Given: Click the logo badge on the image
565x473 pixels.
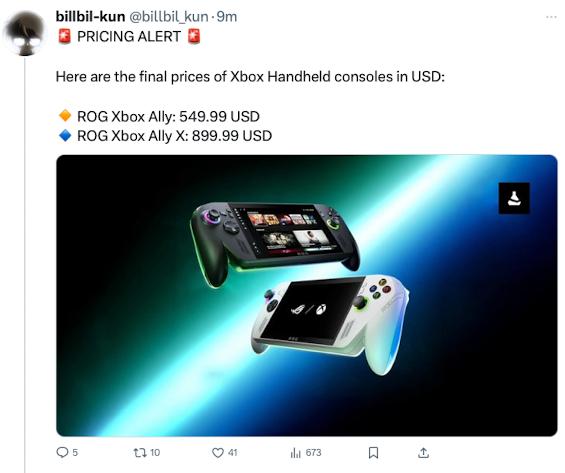Looking at the screenshot, I should click(x=514, y=198).
